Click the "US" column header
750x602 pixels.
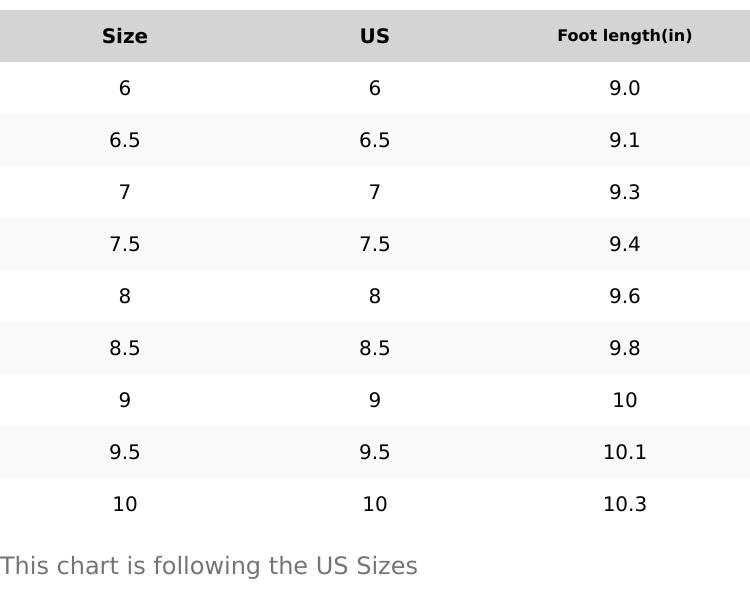point(374,36)
